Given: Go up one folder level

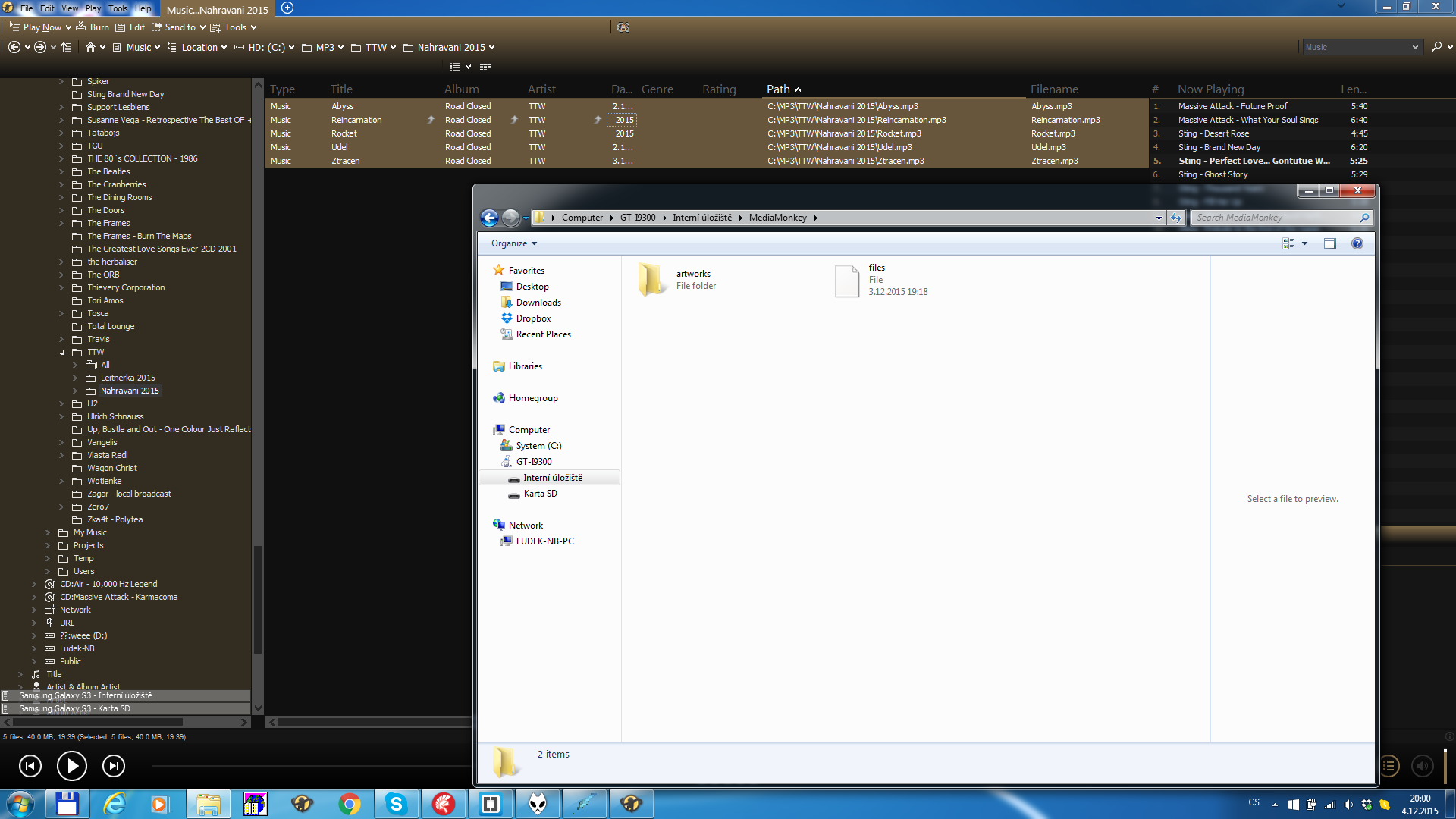Looking at the screenshot, I should 67,47.
